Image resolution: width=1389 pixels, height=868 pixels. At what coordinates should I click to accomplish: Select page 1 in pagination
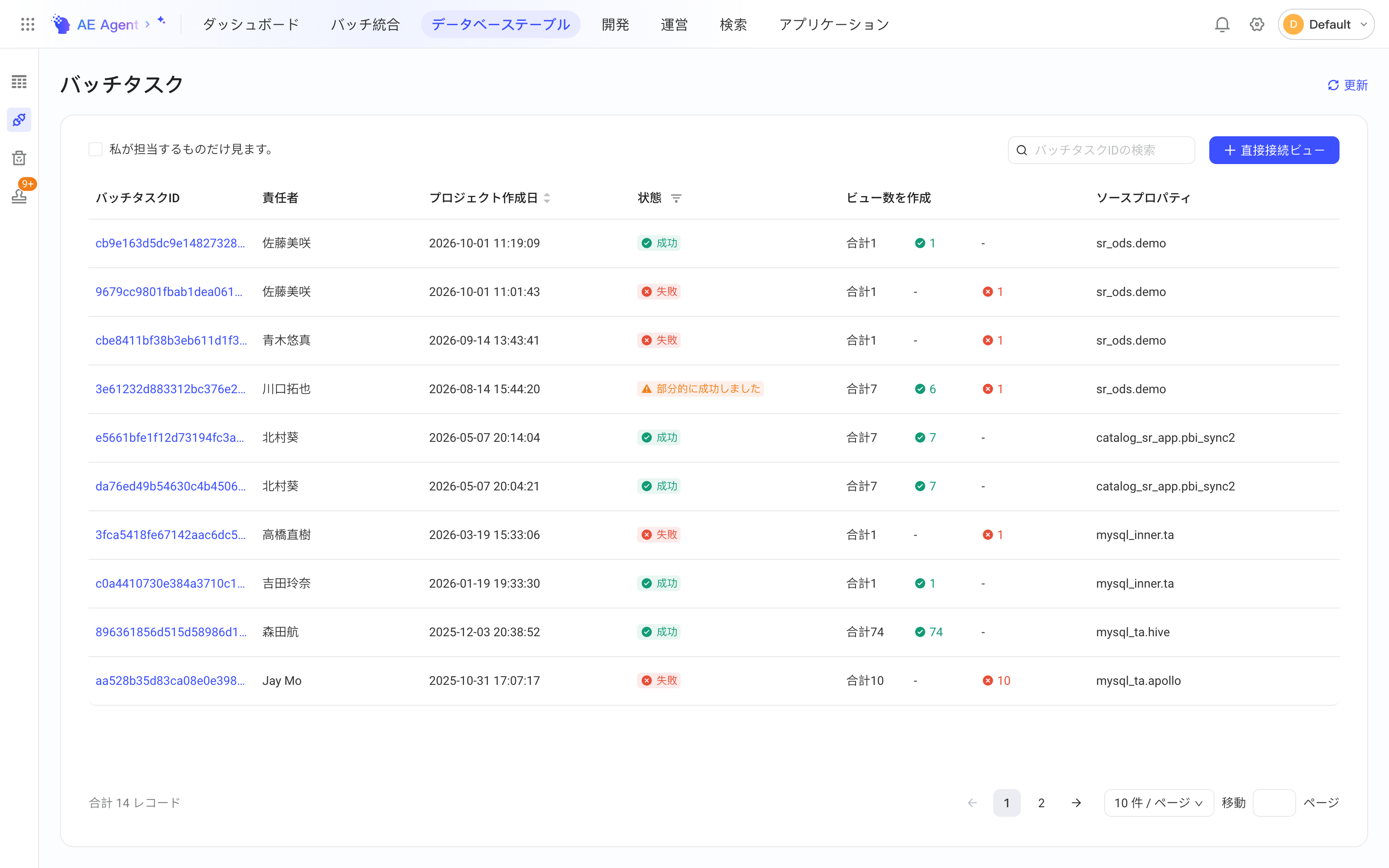[1007, 802]
